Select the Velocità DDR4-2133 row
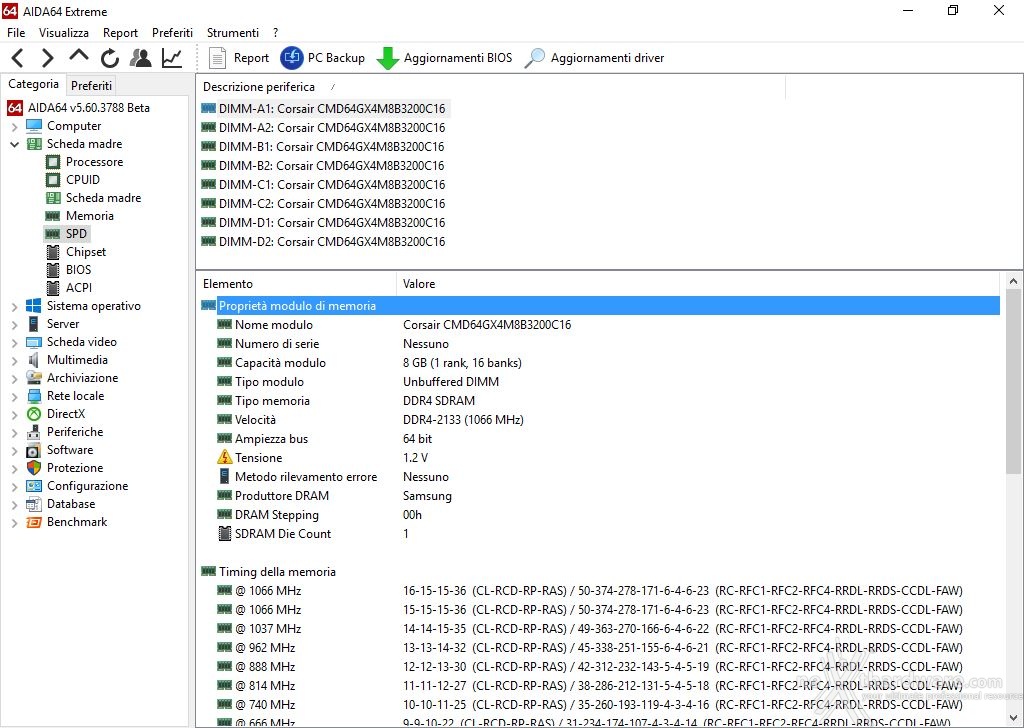This screenshot has height=728, width=1024. [600, 420]
